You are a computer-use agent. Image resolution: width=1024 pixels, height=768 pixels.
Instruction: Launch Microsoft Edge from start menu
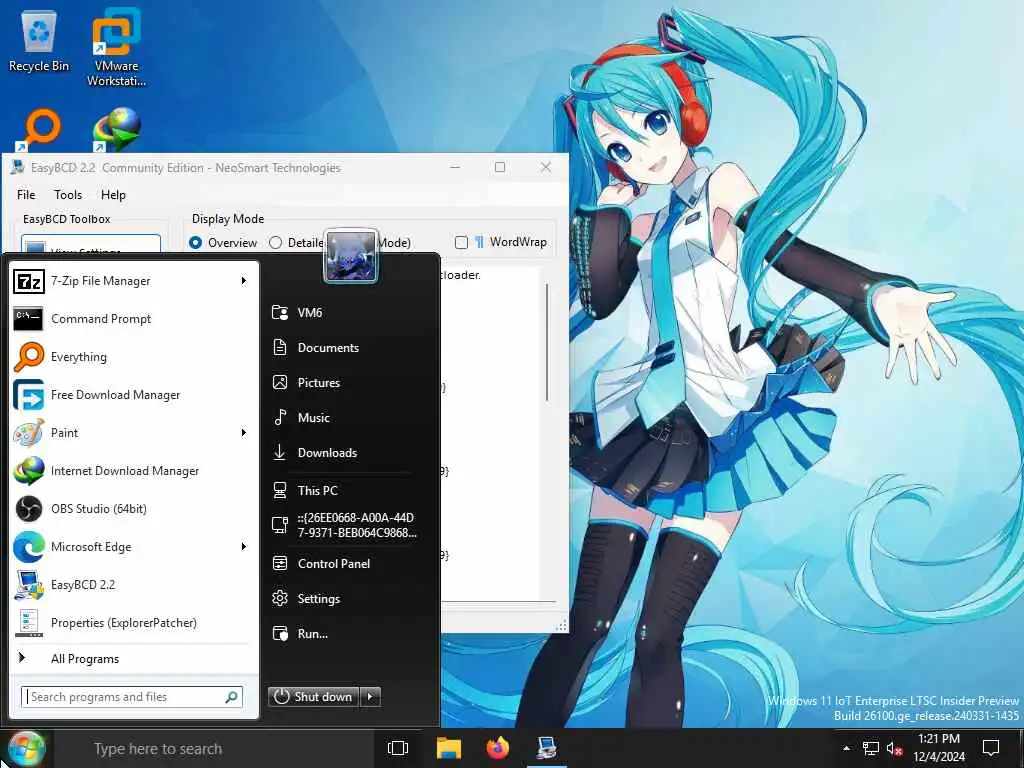click(134, 547)
